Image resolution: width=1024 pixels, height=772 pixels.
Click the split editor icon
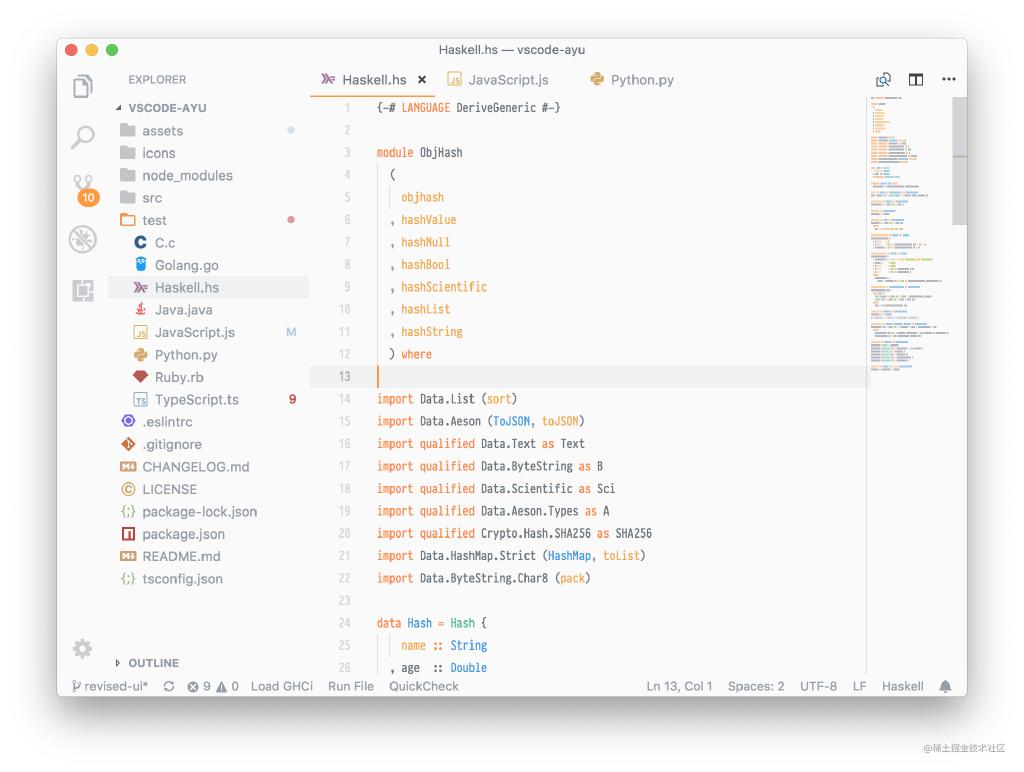(x=915, y=80)
